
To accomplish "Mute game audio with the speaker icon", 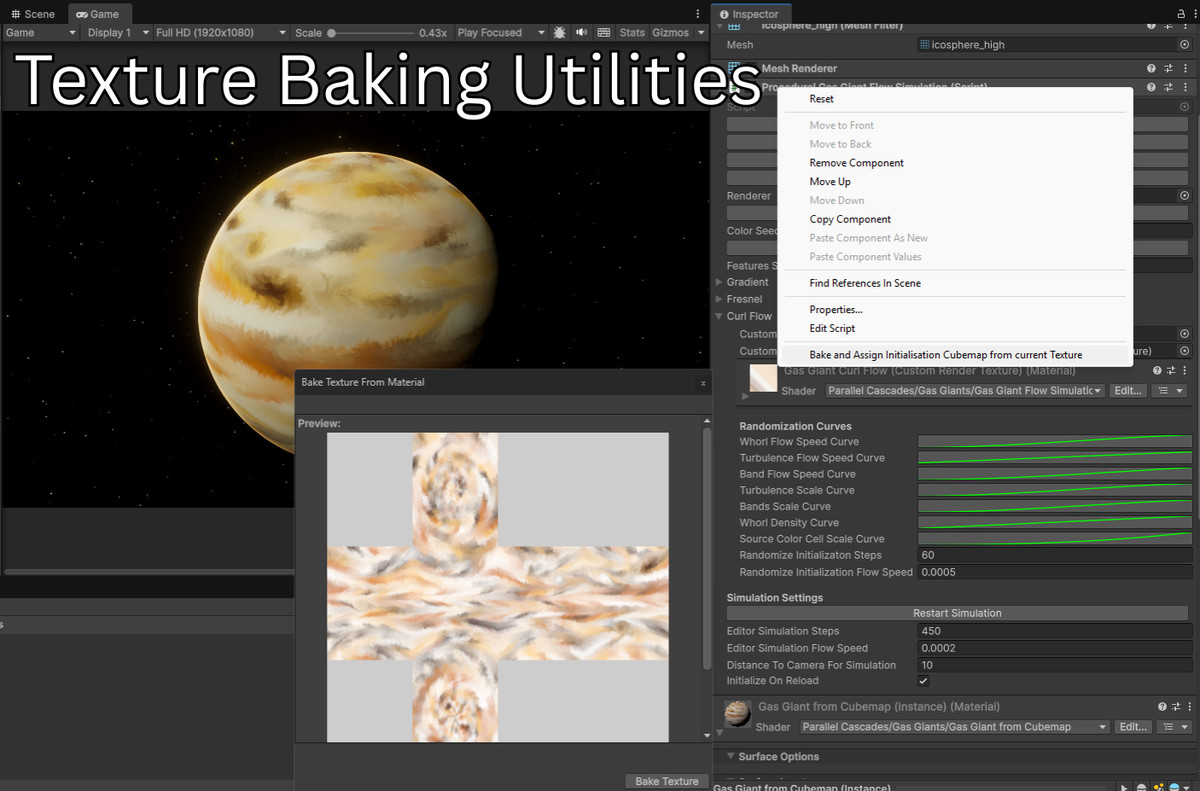I will click(x=581, y=32).
